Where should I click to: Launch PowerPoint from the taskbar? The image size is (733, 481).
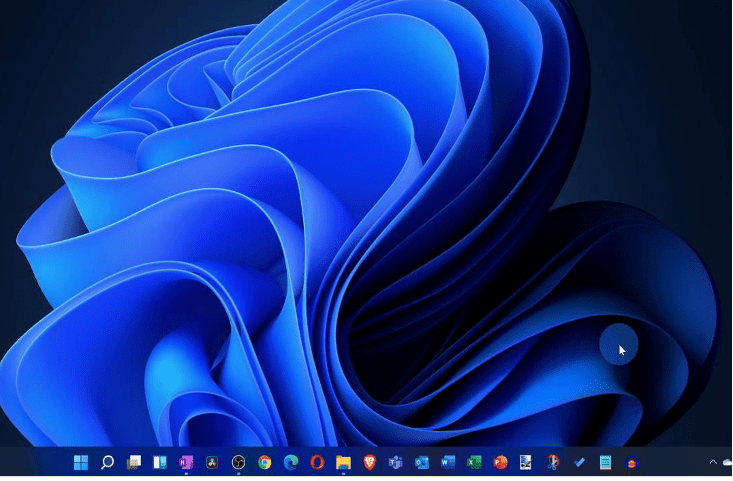pos(500,462)
